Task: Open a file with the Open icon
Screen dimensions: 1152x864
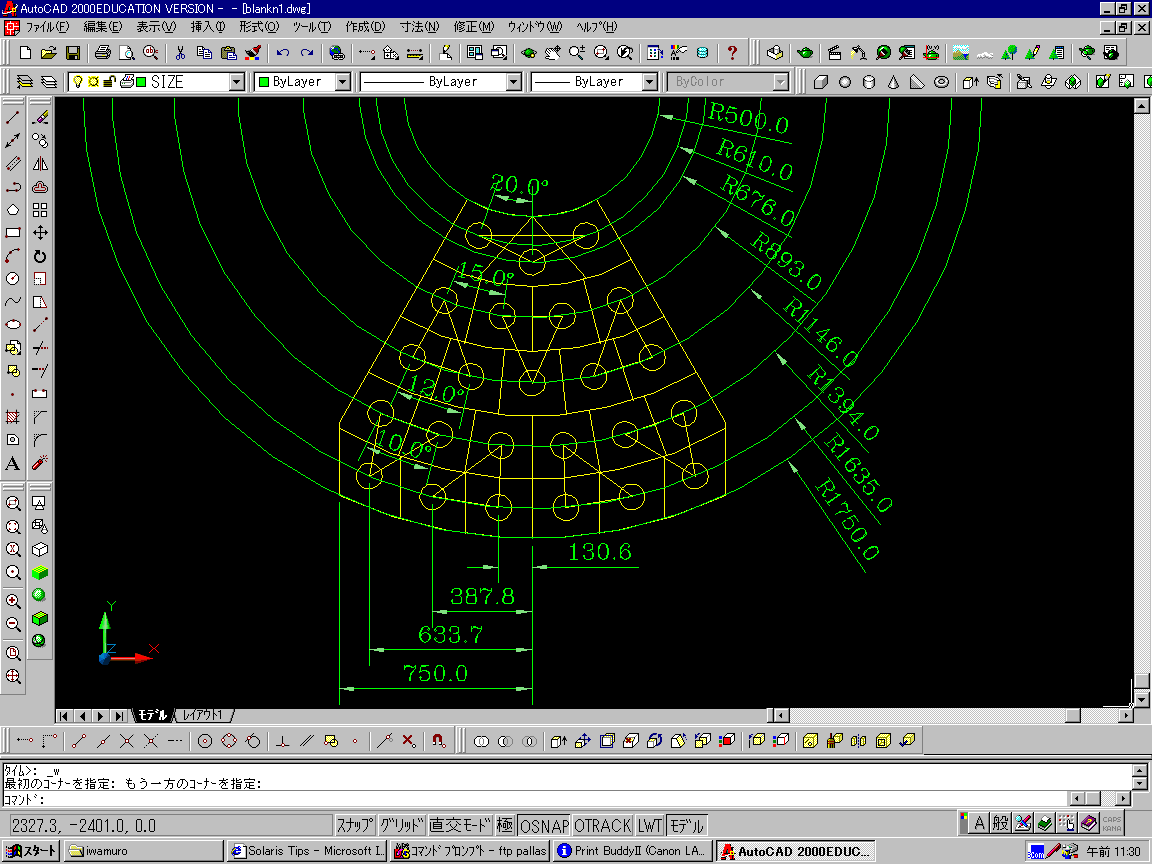Action: tap(48, 53)
